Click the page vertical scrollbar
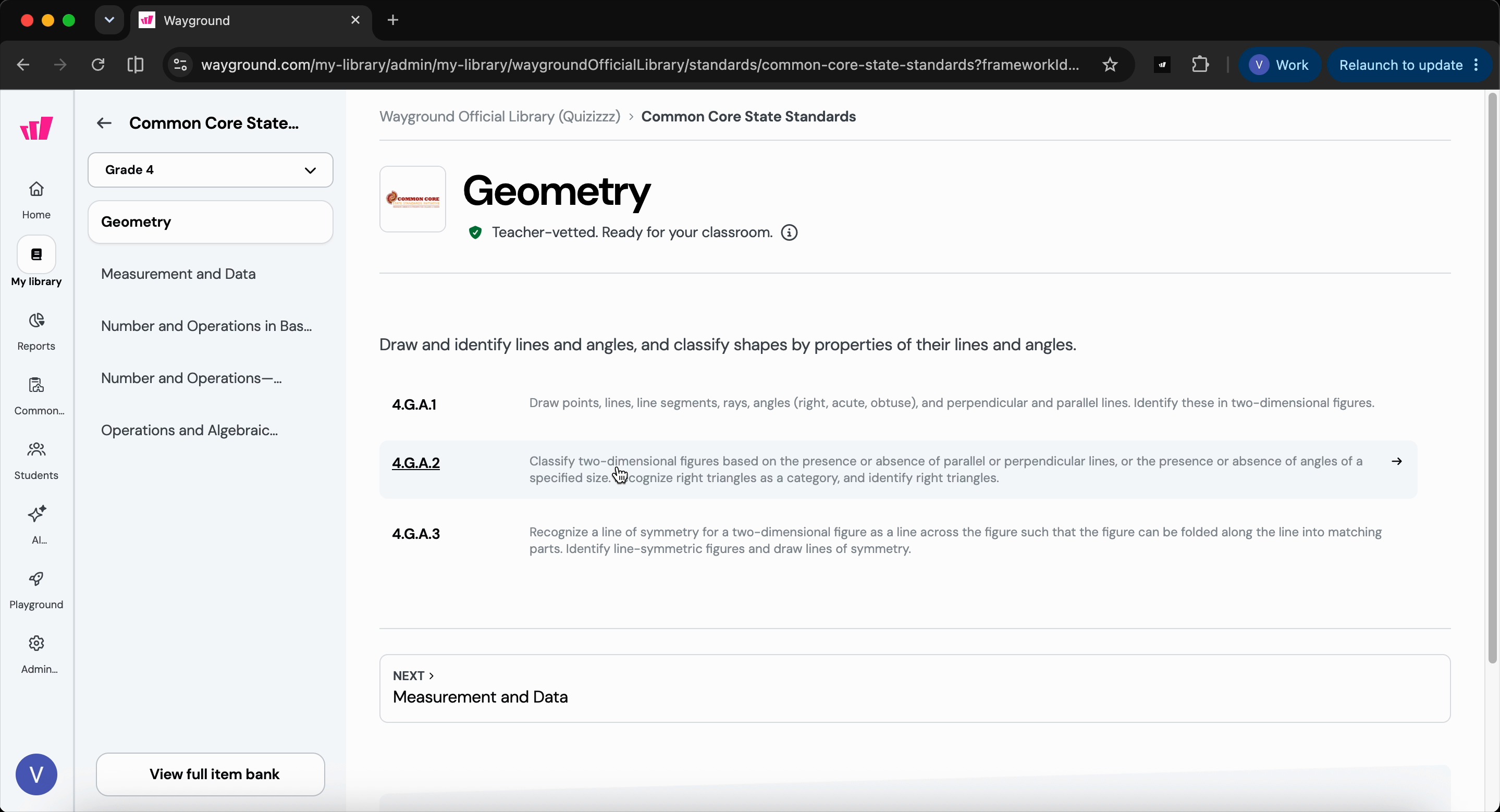This screenshot has width=1500, height=812. 1491,378
